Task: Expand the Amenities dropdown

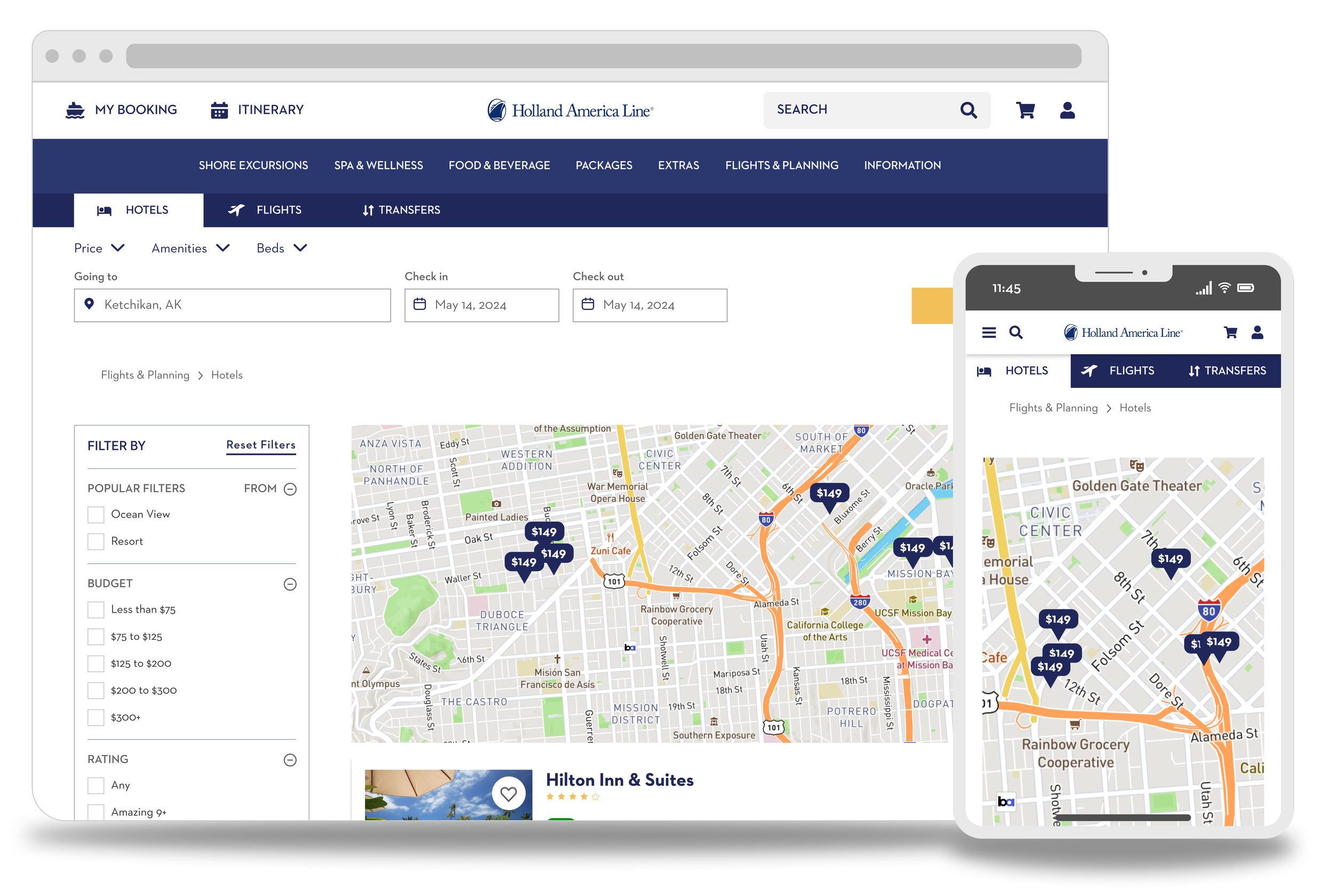Action: pyautogui.click(x=190, y=248)
